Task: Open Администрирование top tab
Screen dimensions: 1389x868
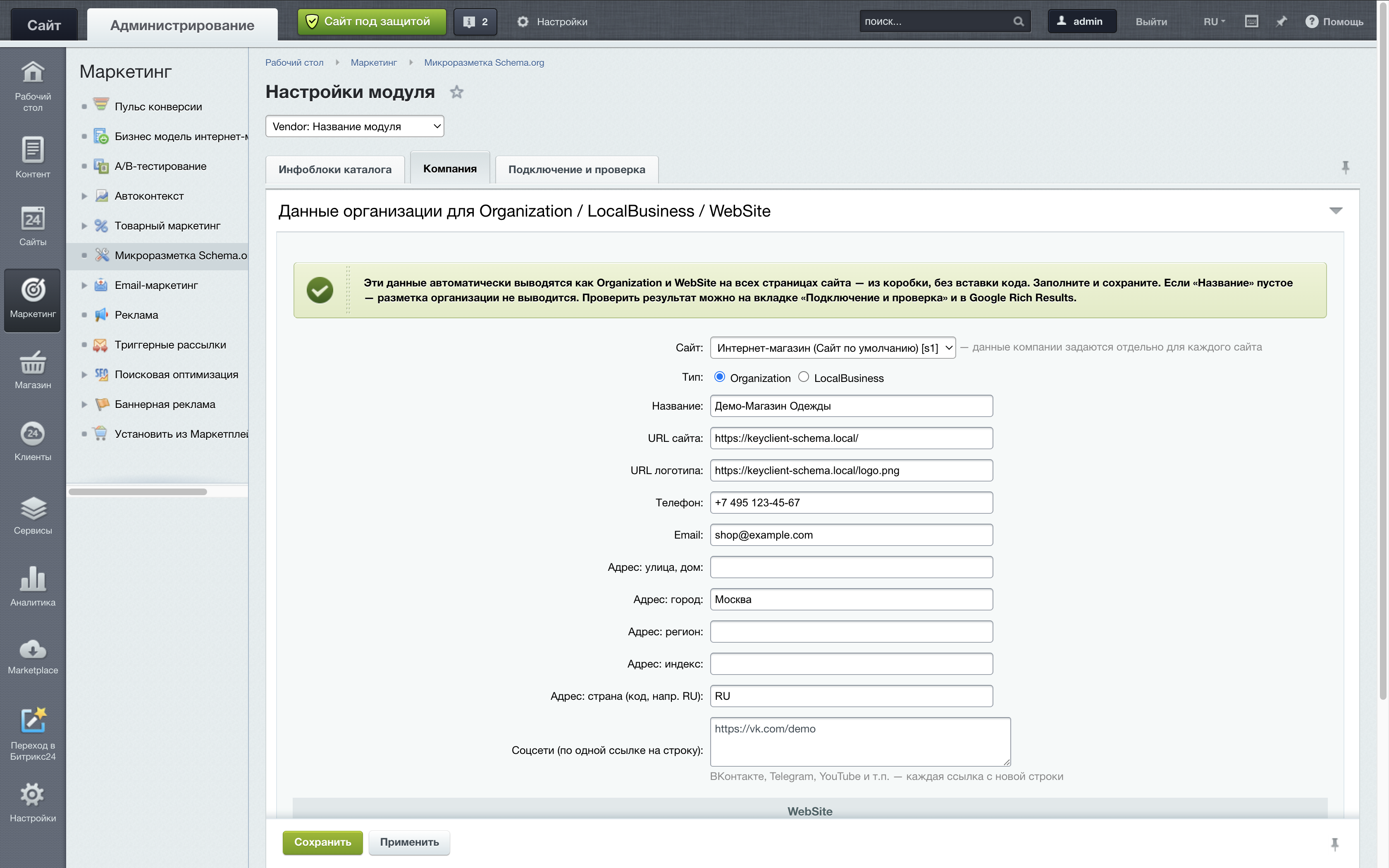Action: click(x=182, y=25)
